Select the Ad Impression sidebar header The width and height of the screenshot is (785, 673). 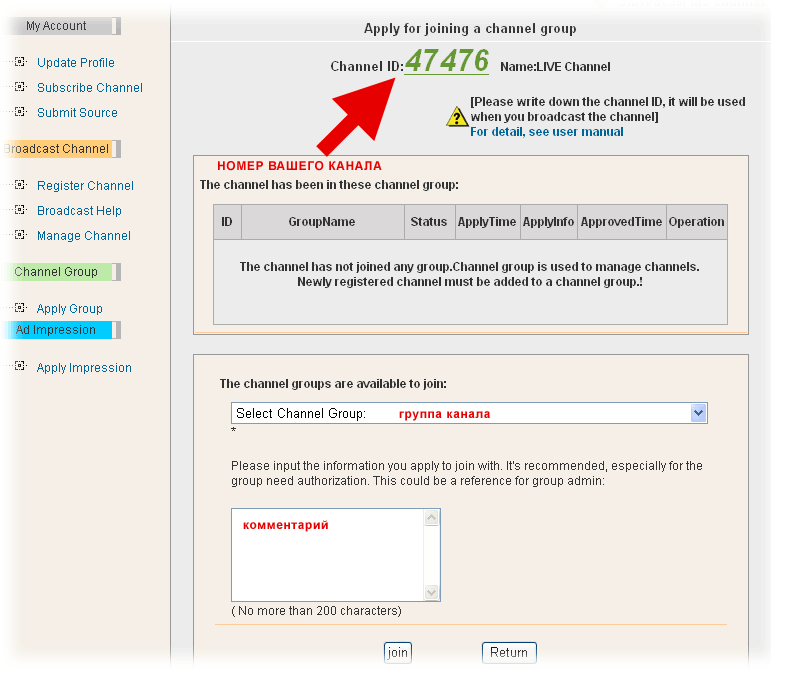60,330
